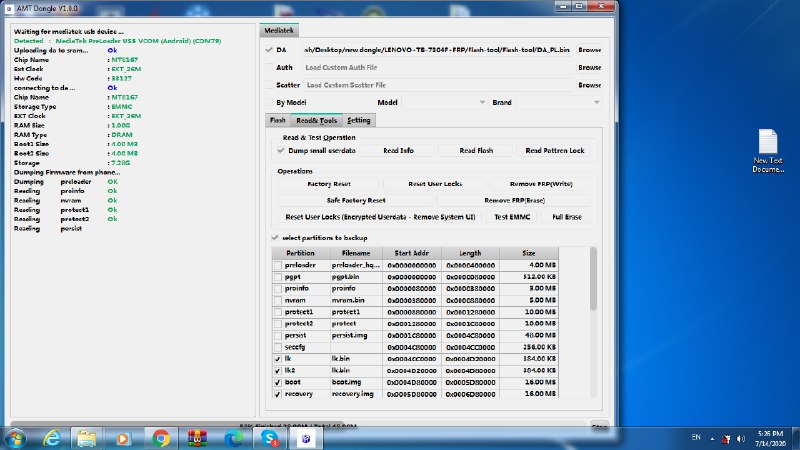Toggle select partitions to backup checkbox
This screenshot has width=800, height=450.
point(275,238)
